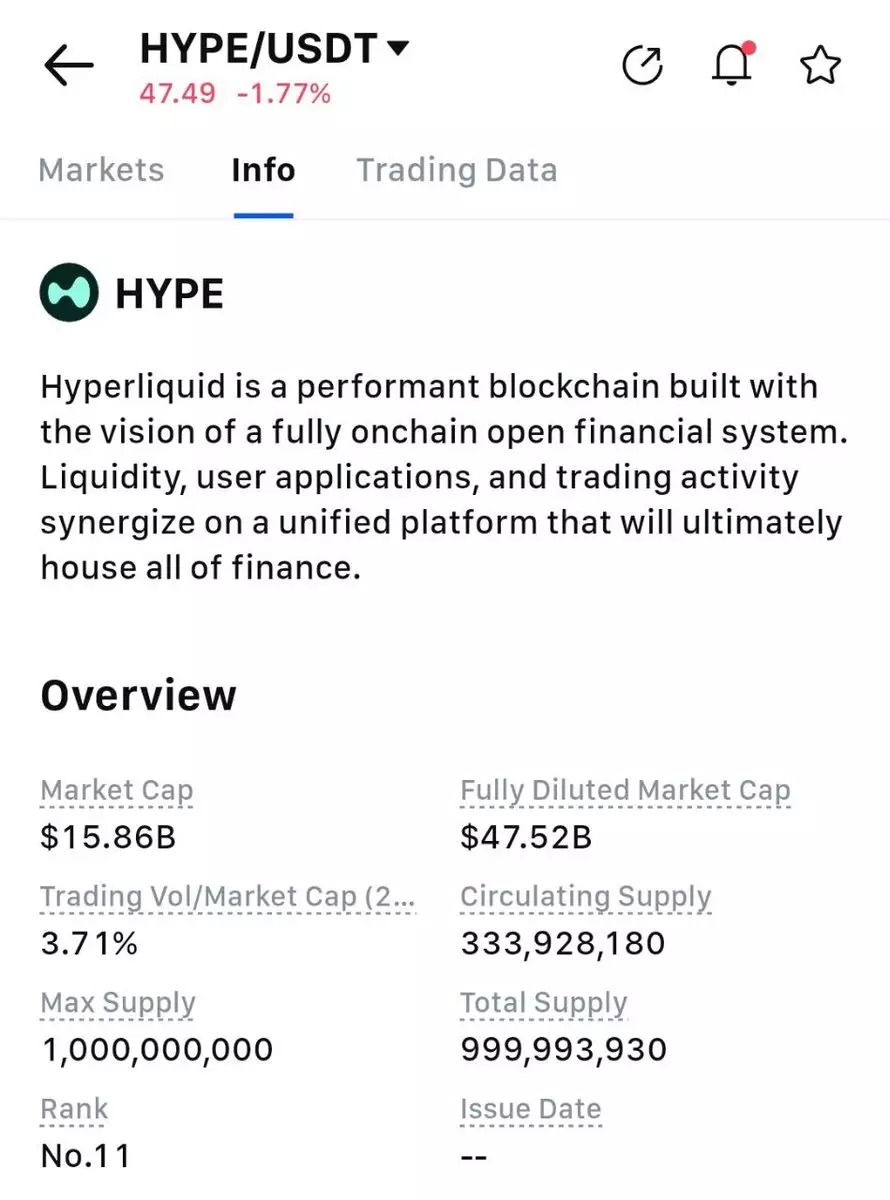Tap the Trading Vol/Market Cap label

[x=227, y=897]
